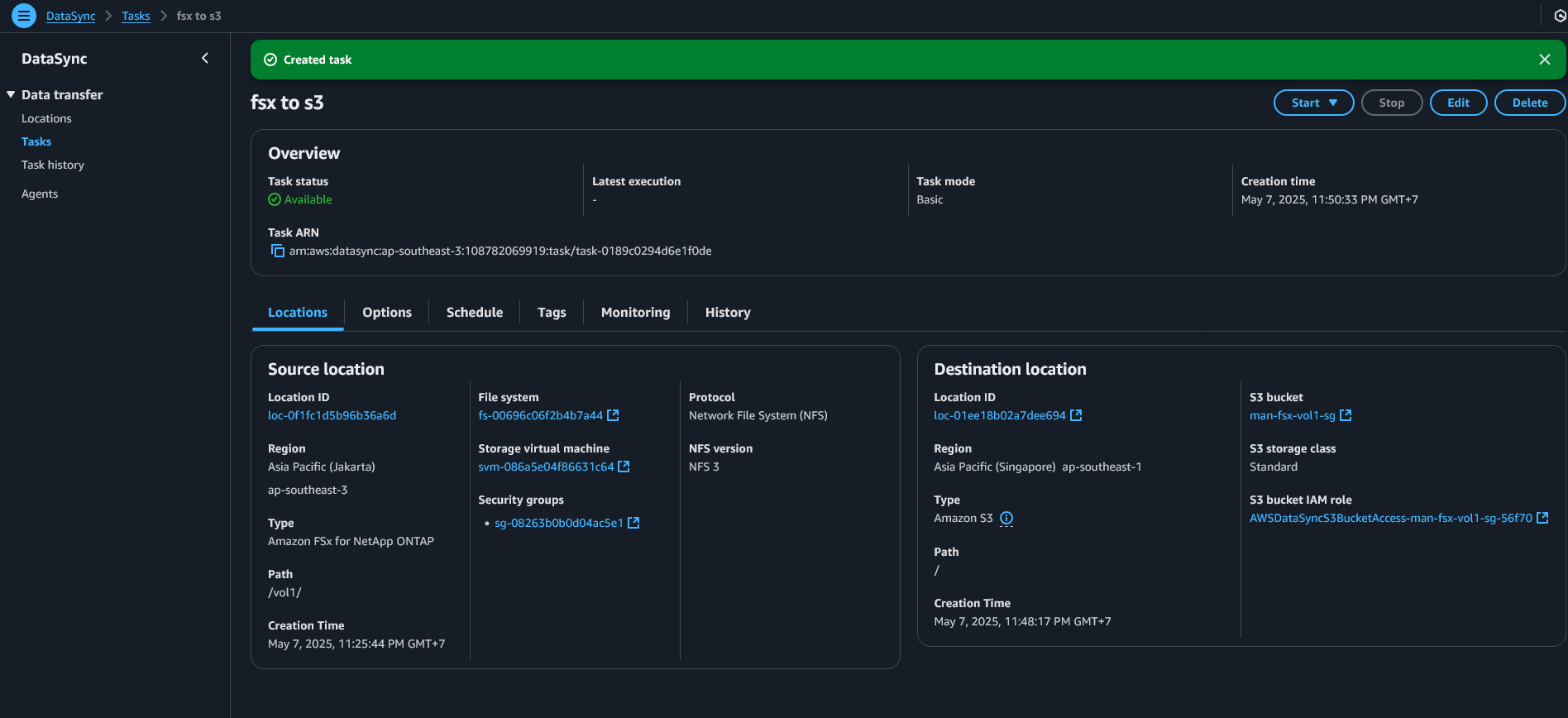
Task: Click the external link icon beside fs-00696c06f2b4b7a44
Action: [x=613, y=415]
